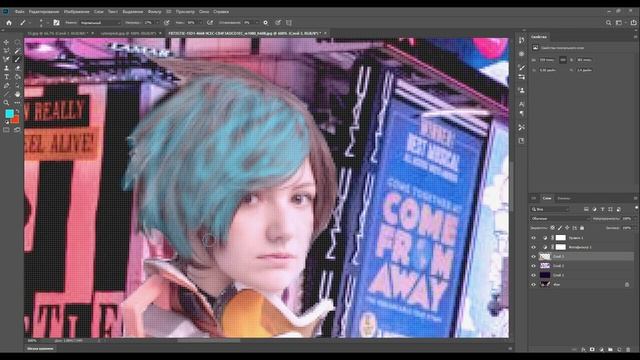Screen dimensions: 640x360
Task: Toggle visibility of Слой 3
Action: pos(533,256)
